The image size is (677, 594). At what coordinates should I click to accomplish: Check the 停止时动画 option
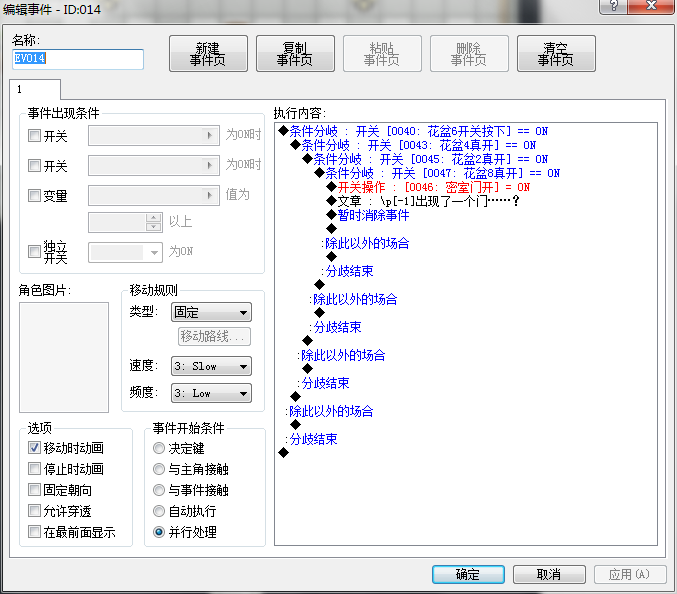click(x=35, y=469)
